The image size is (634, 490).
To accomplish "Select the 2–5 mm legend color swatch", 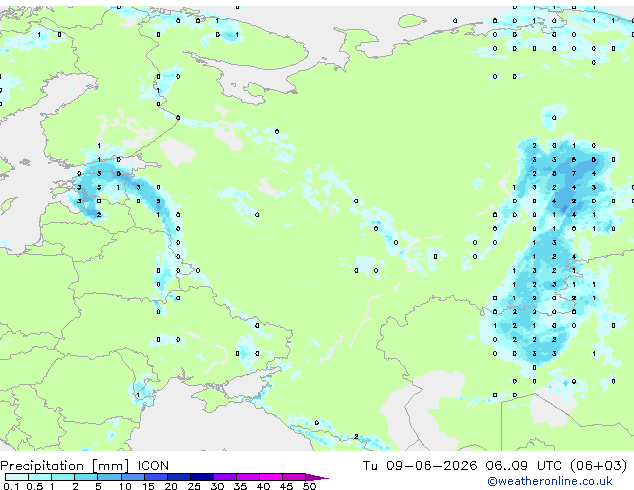I will 86,477.
